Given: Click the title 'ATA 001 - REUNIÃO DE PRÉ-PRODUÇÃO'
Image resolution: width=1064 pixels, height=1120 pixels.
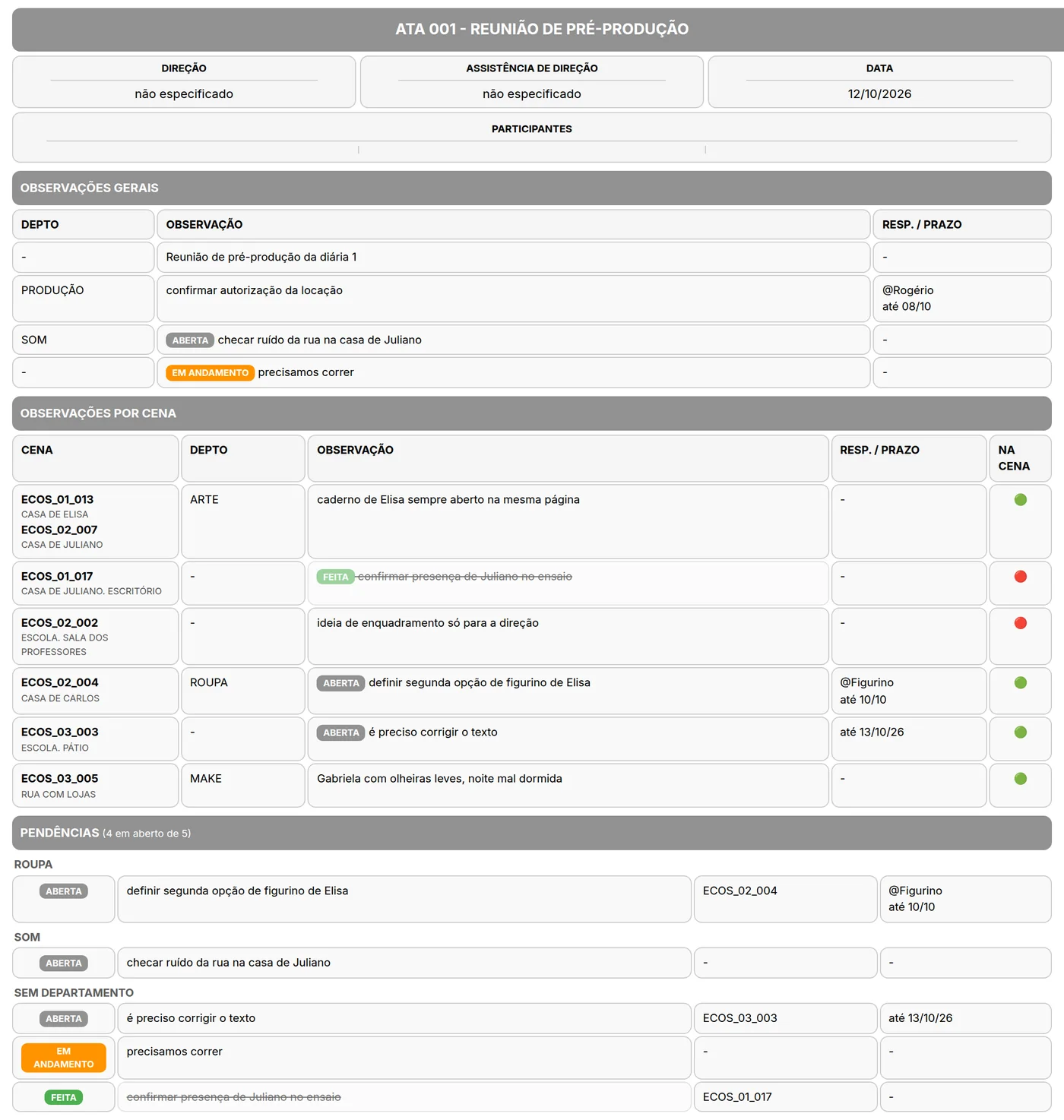Looking at the screenshot, I should pyautogui.click(x=542, y=30).
